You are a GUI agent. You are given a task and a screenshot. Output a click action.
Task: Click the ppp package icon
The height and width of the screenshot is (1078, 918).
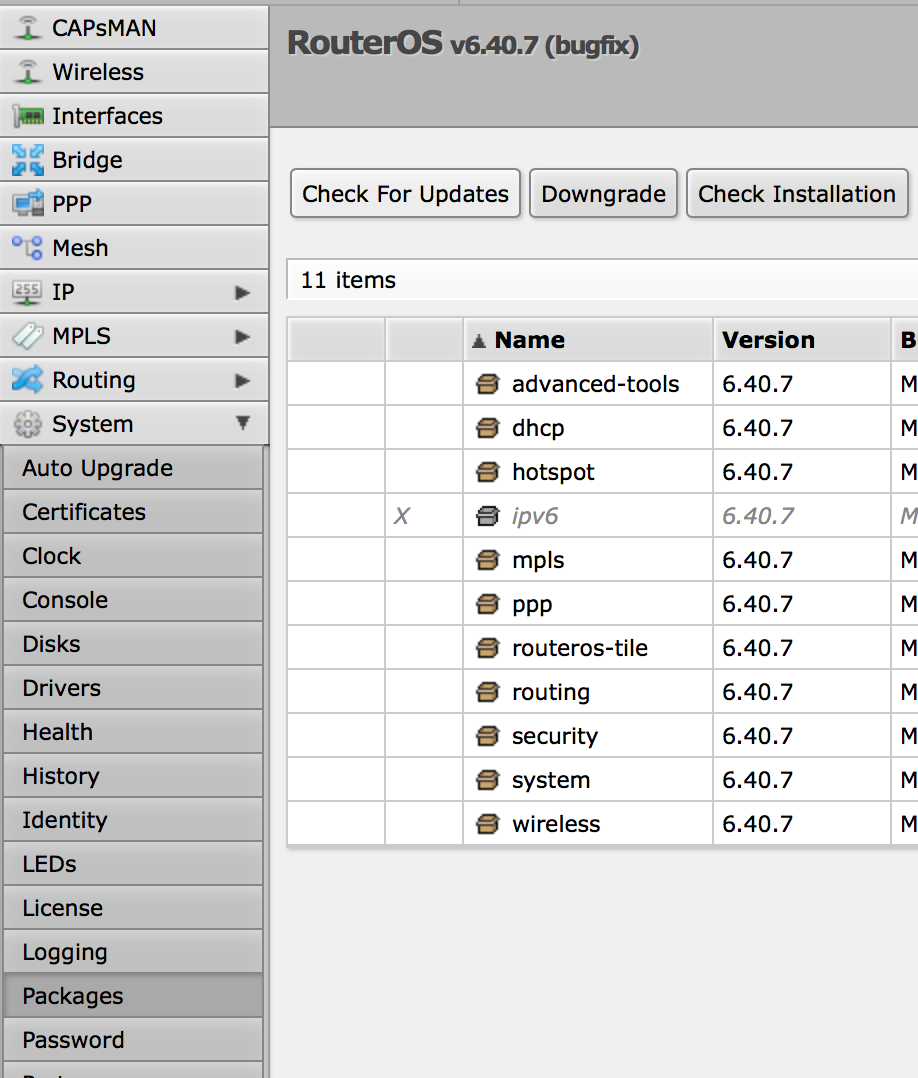point(488,604)
